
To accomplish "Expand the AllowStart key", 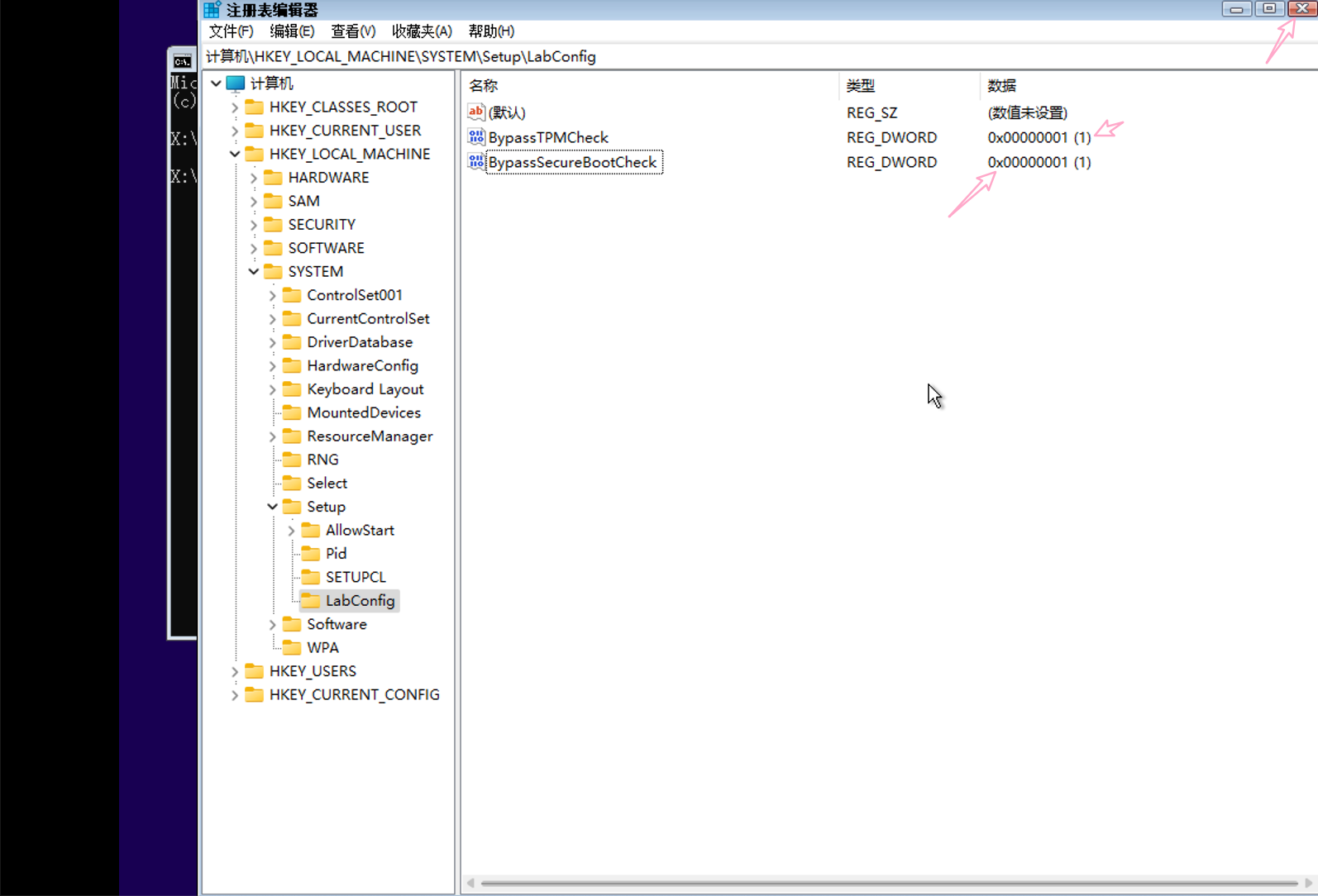I will (291, 531).
